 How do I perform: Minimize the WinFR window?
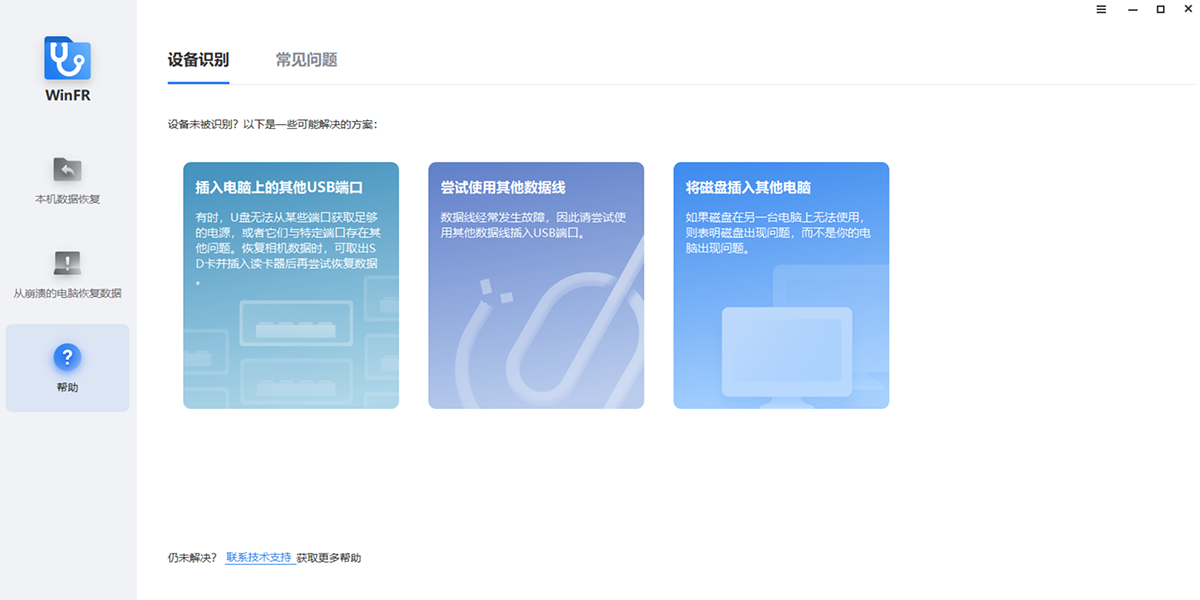1132,9
